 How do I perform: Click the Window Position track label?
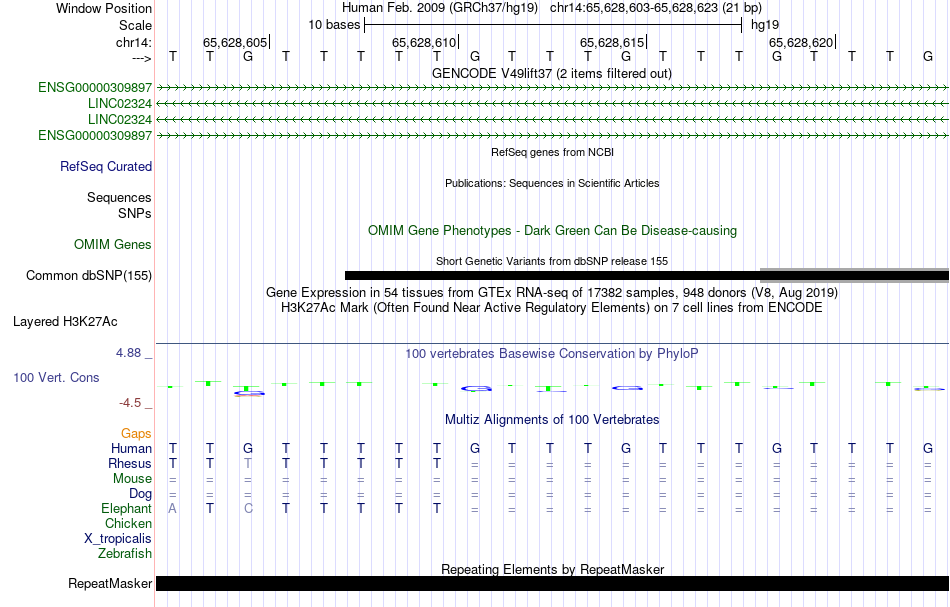pos(104,8)
